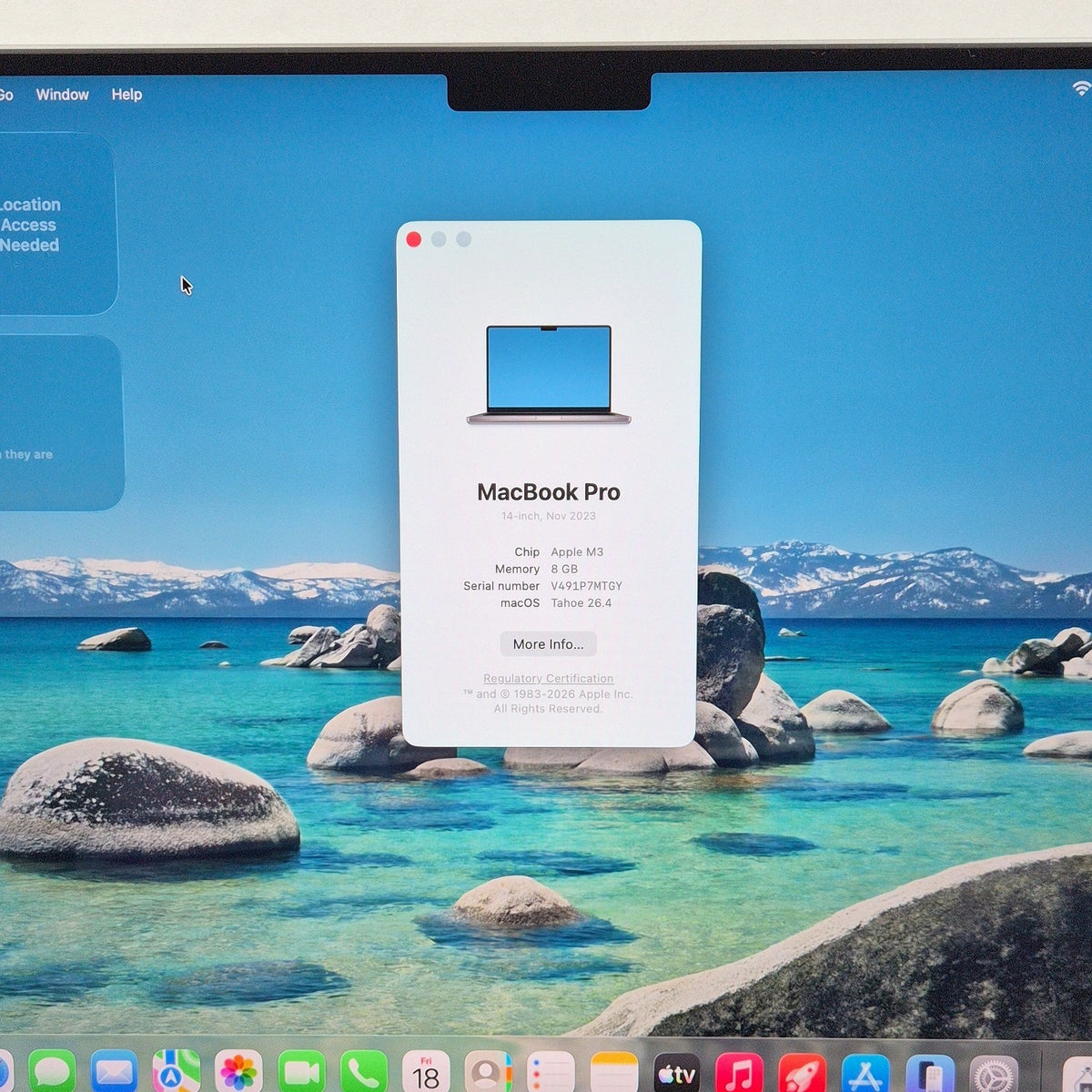Open Contacts from the Dock
The width and height of the screenshot is (1092, 1092).
click(489, 1072)
